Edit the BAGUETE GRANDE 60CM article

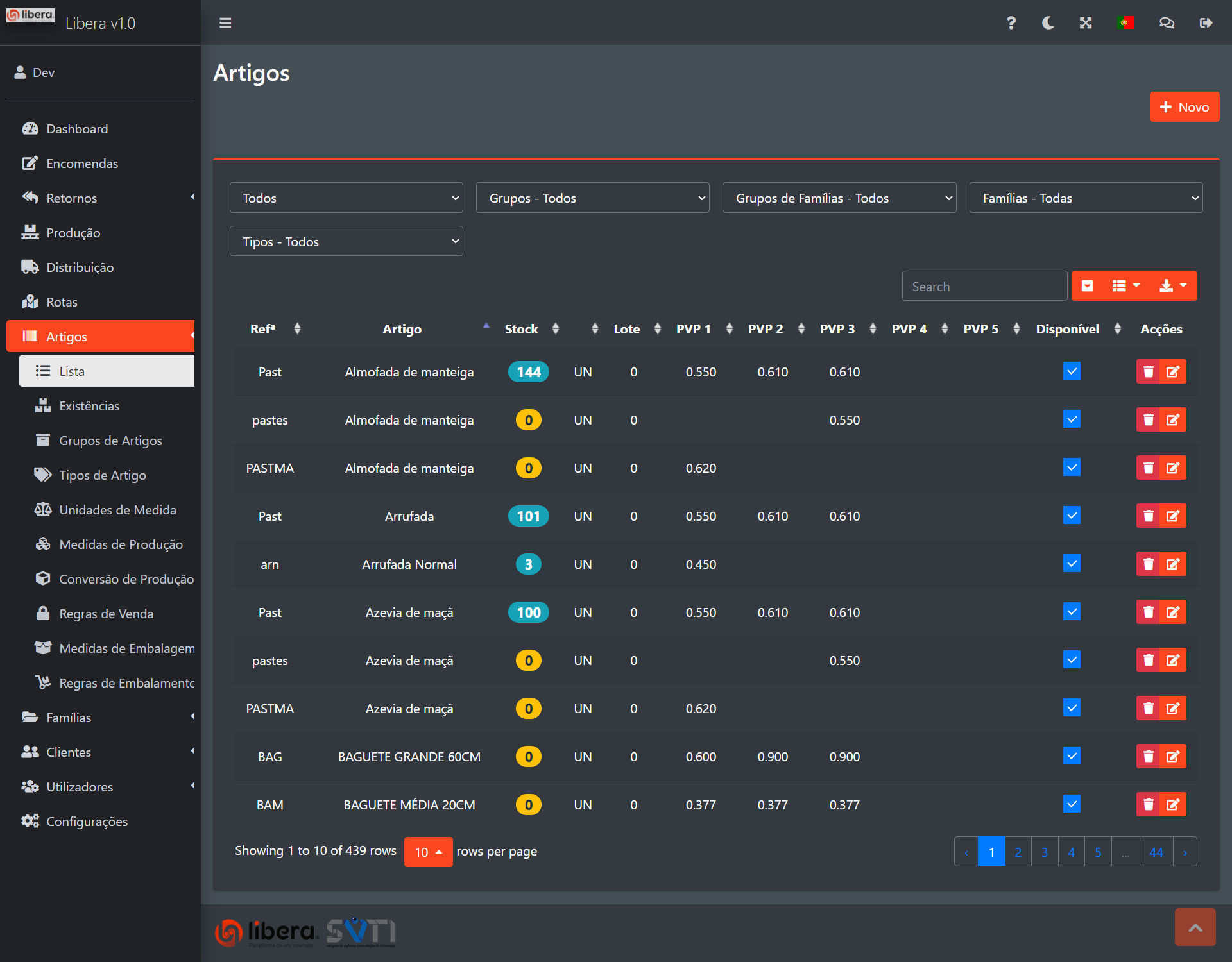tap(1173, 757)
